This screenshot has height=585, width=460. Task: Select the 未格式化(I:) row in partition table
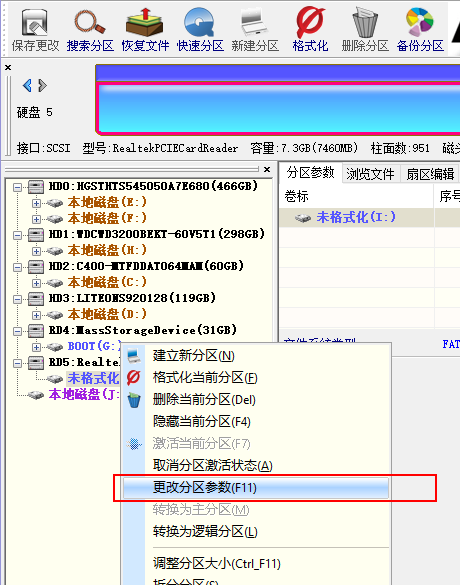click(x=369, y=217)
